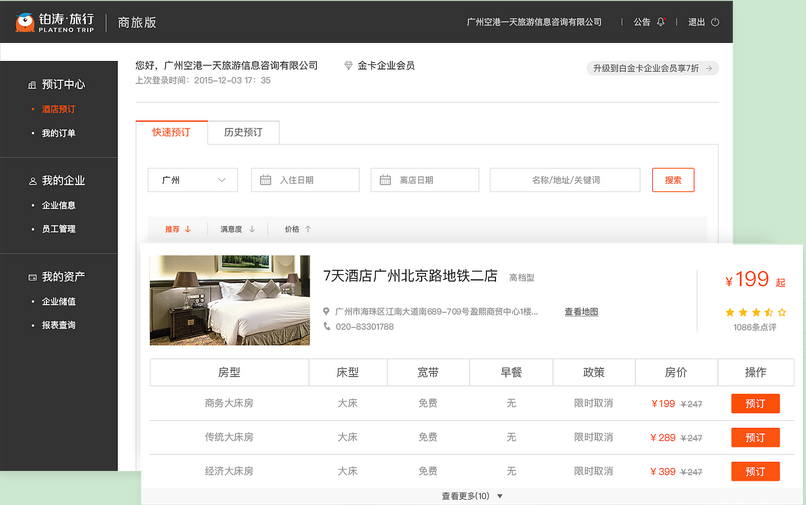This screenshot has height=505, width=806.
Task: Click the 1086条点评 review count
Action: coord(755,328)
